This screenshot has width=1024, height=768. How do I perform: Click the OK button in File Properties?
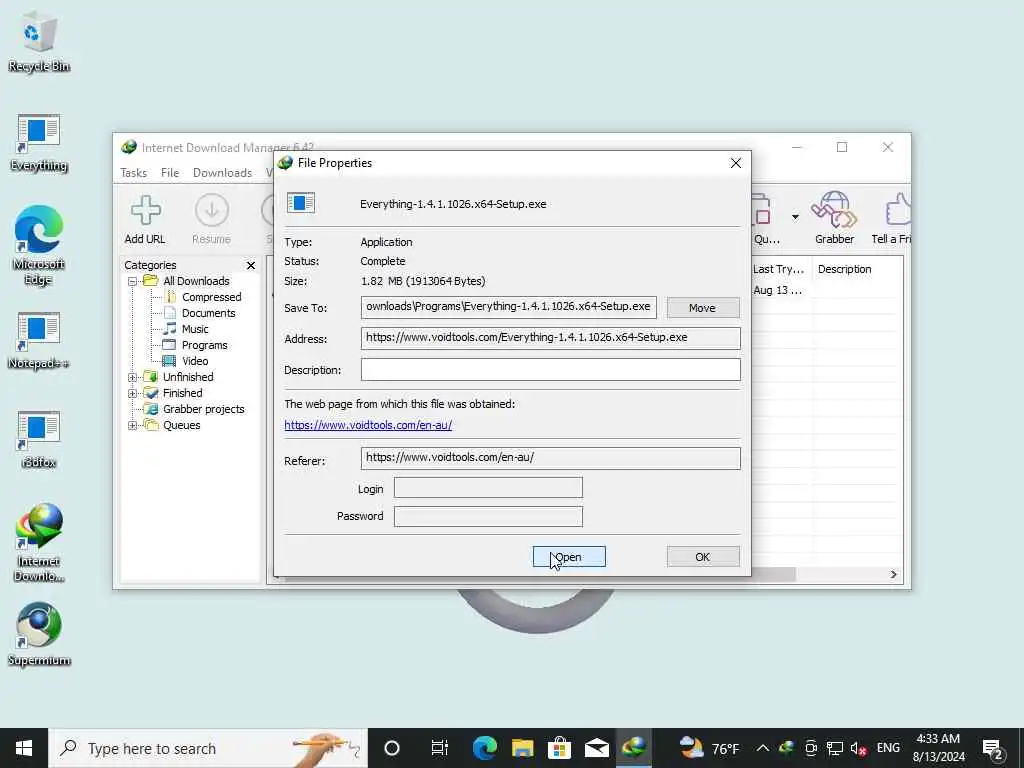click(703, 557)
